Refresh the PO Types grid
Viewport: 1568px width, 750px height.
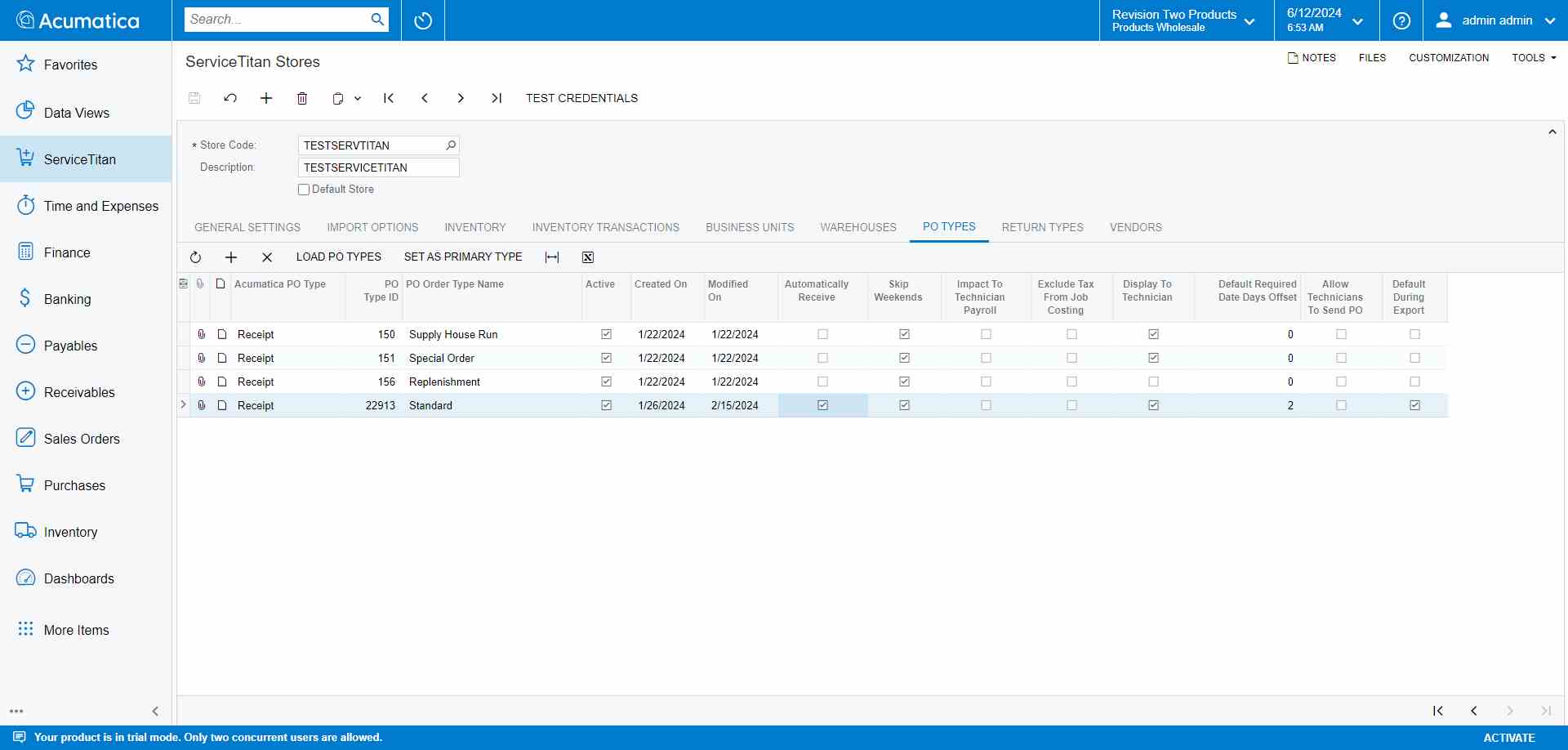tap(195, 257)
